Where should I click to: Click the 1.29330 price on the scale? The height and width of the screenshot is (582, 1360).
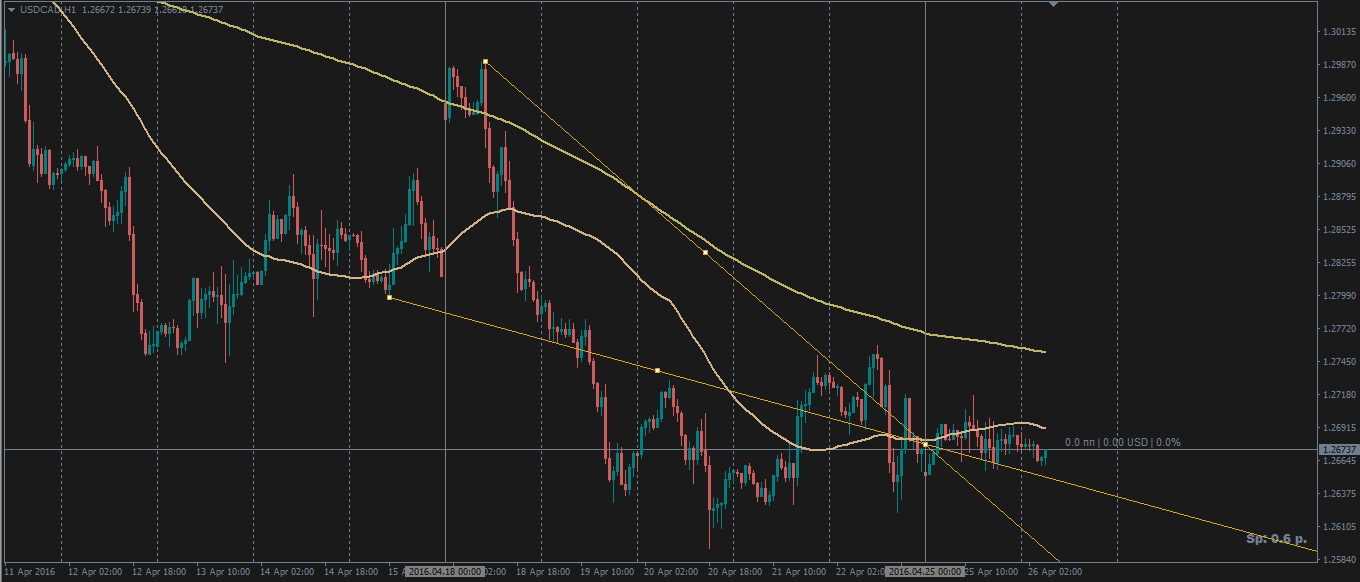coord(1338,131)
